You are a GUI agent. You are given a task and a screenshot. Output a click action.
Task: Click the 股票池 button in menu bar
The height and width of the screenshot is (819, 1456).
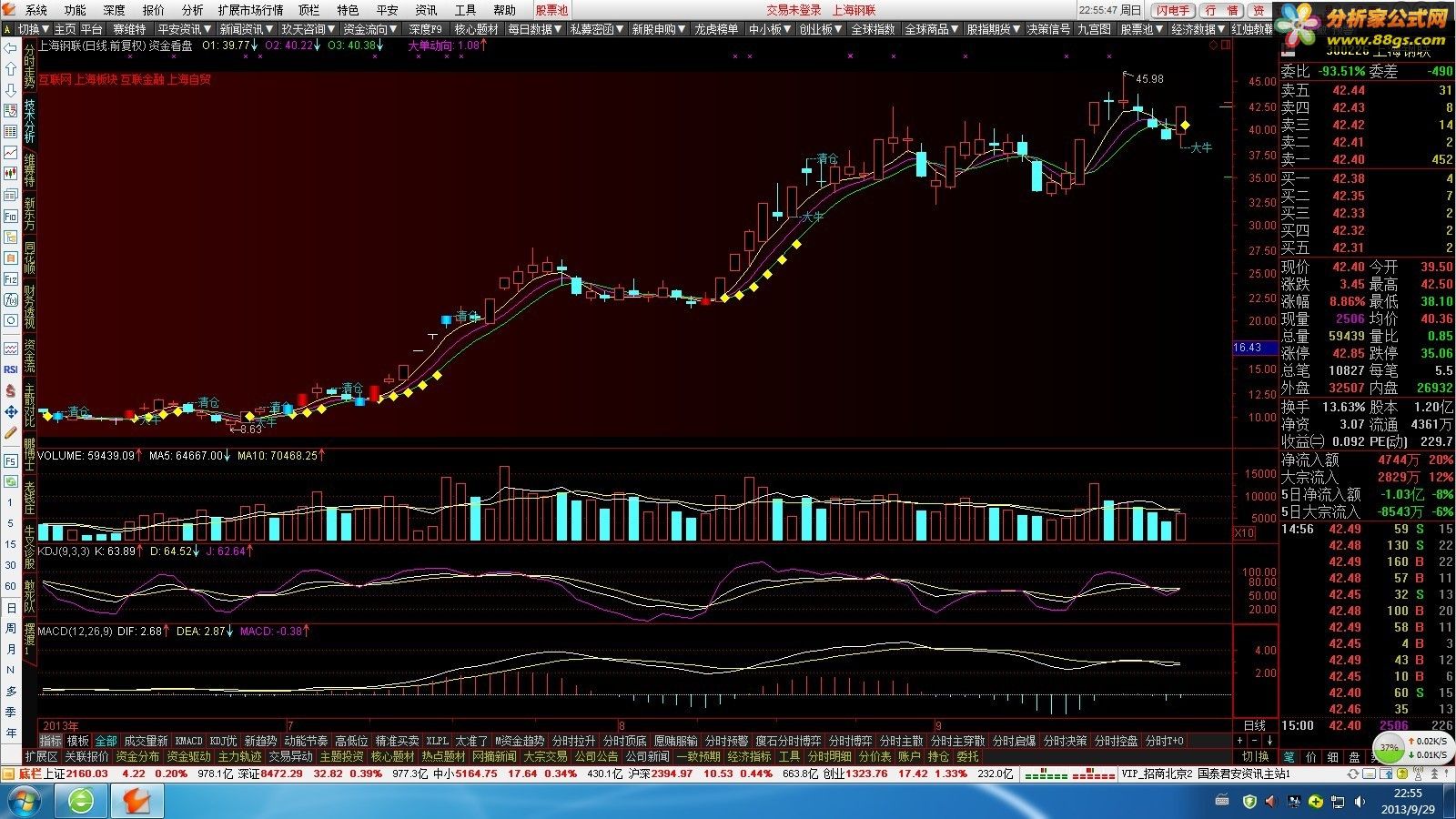(x=551, y=10)
